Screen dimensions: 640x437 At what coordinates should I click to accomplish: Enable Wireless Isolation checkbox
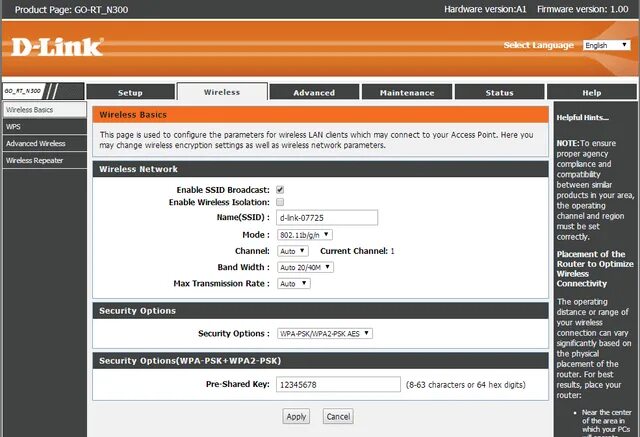pyautogui.click(x=280, y=202)
